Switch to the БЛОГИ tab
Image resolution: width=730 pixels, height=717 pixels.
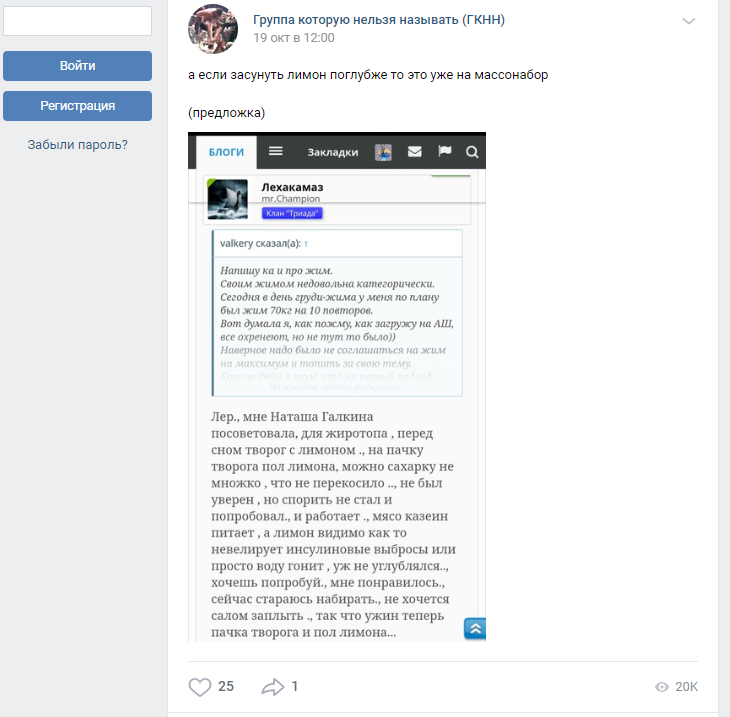point(226,152)
